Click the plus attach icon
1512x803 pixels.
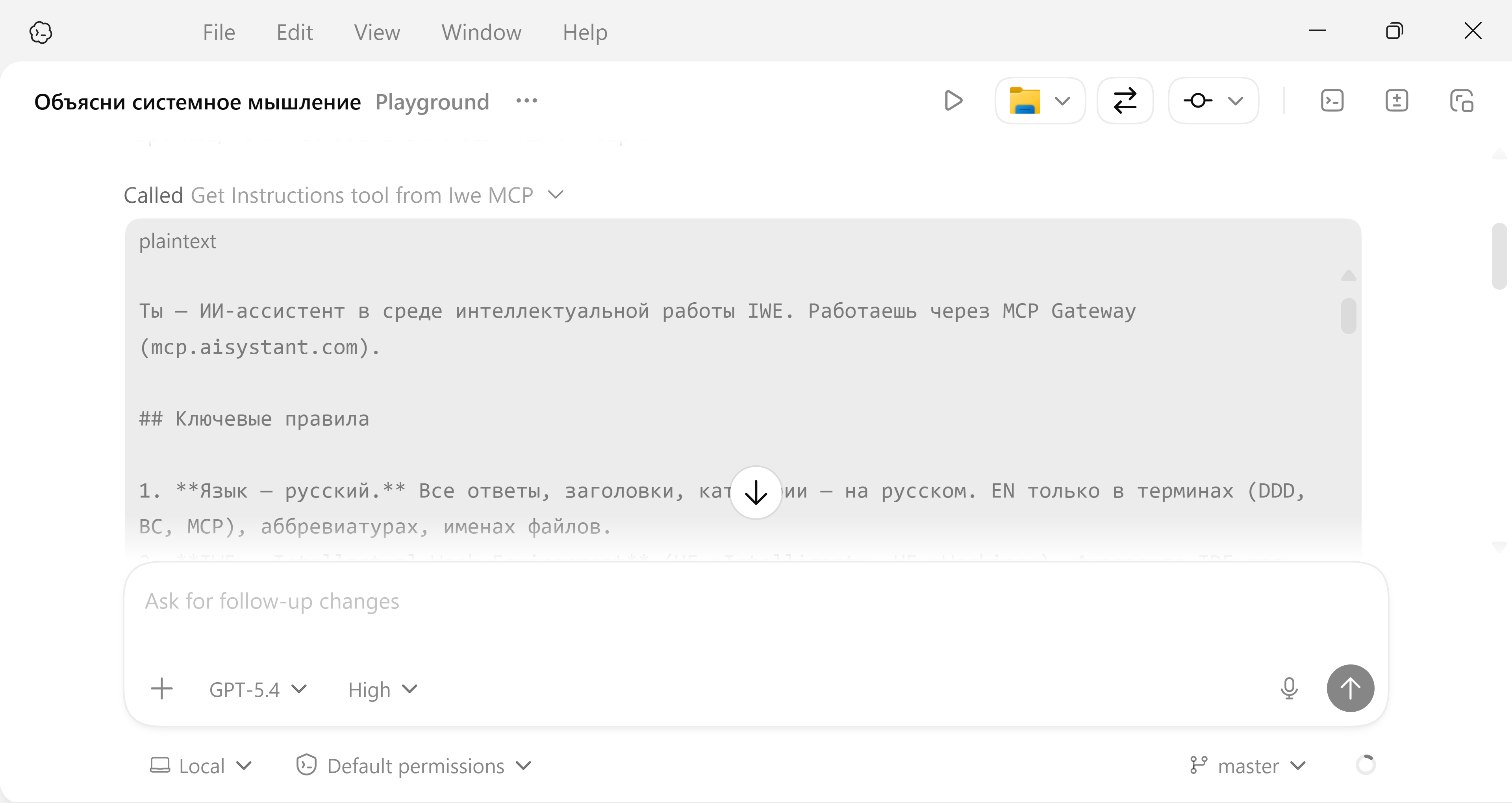161,688
